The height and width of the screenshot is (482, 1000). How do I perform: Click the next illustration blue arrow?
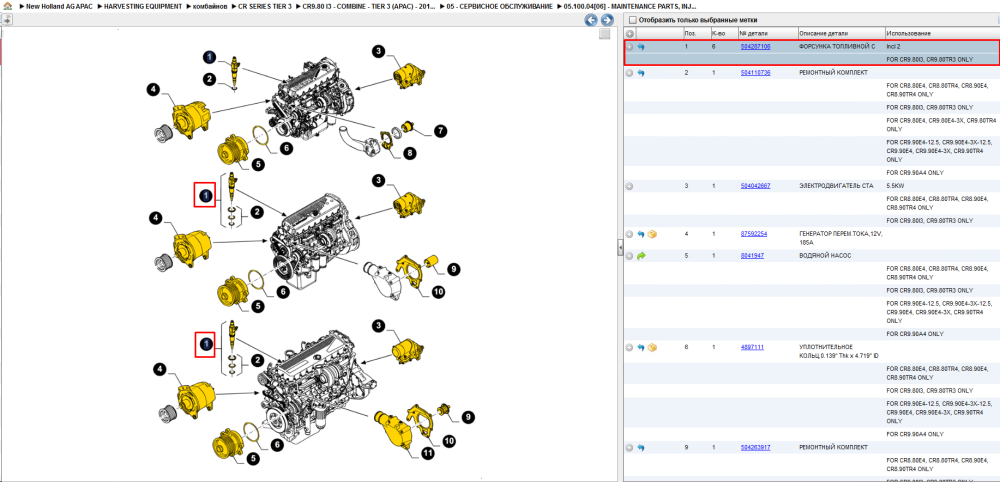607,20
